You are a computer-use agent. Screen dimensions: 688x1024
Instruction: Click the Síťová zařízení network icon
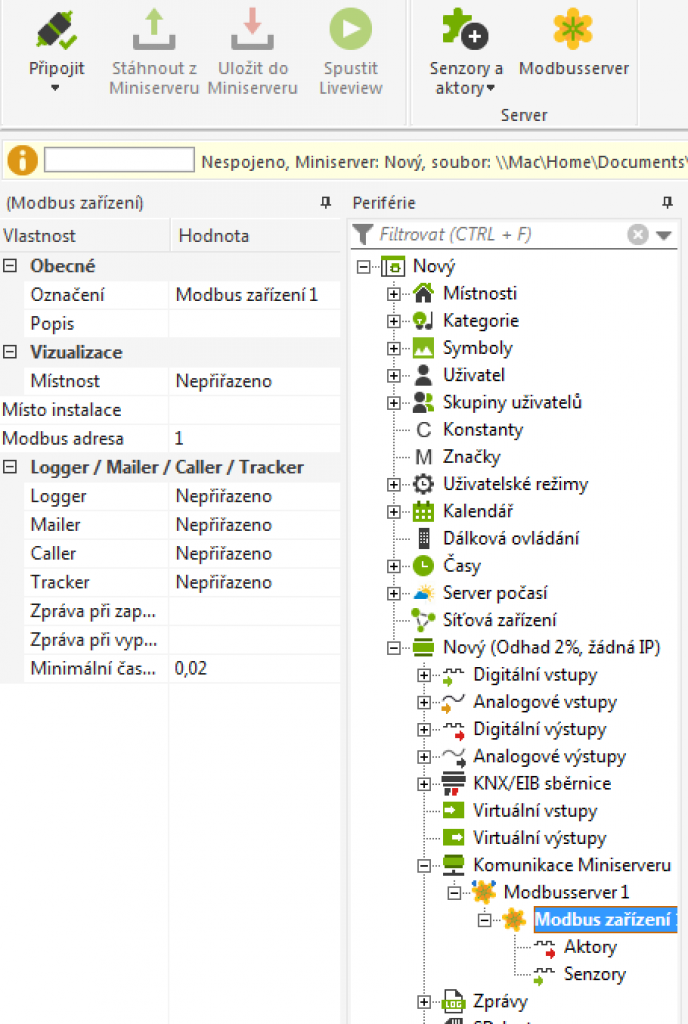click(x=423, y=620)
